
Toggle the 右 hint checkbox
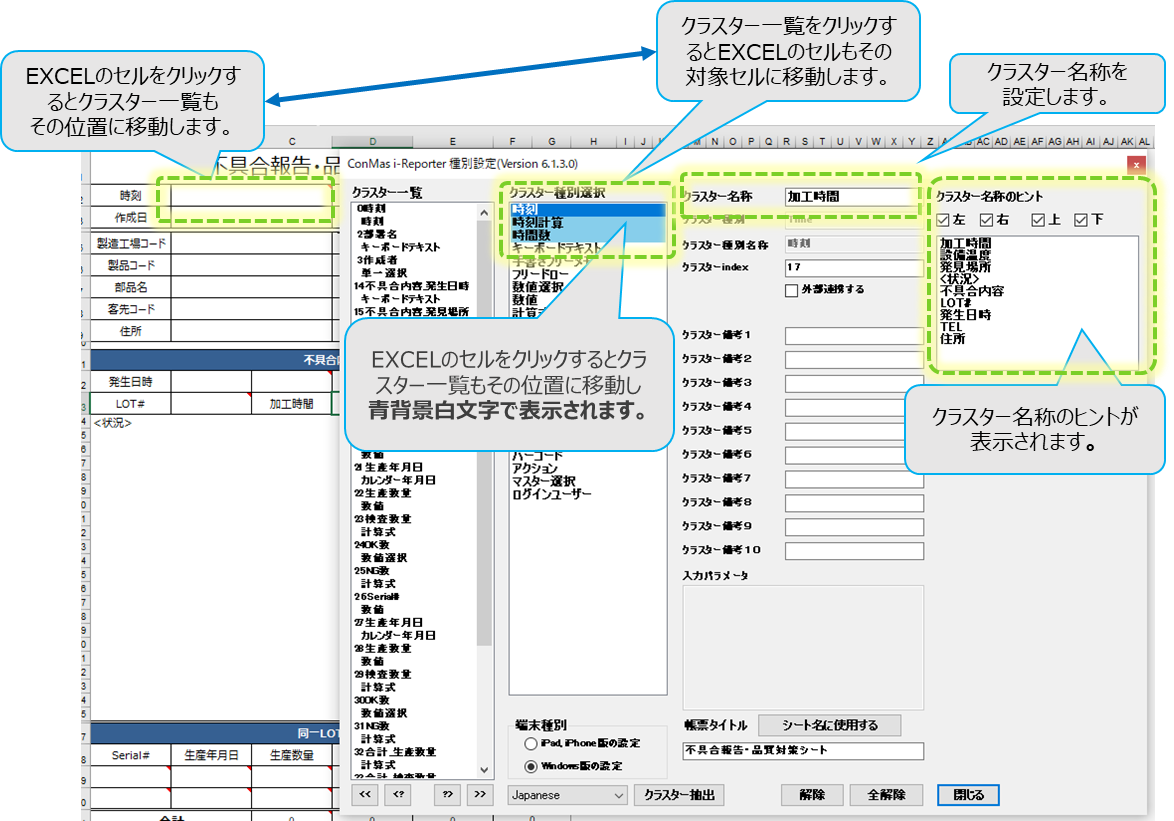coord(986,220)
